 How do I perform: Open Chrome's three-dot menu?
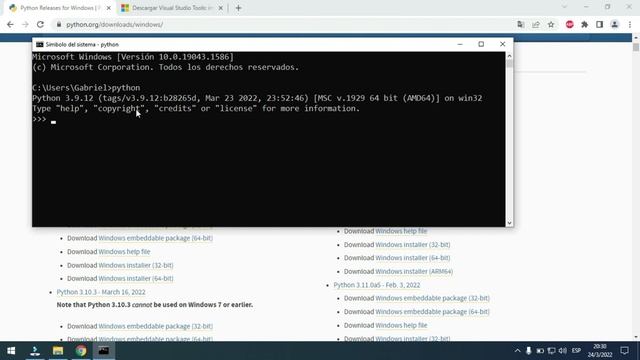630,24
